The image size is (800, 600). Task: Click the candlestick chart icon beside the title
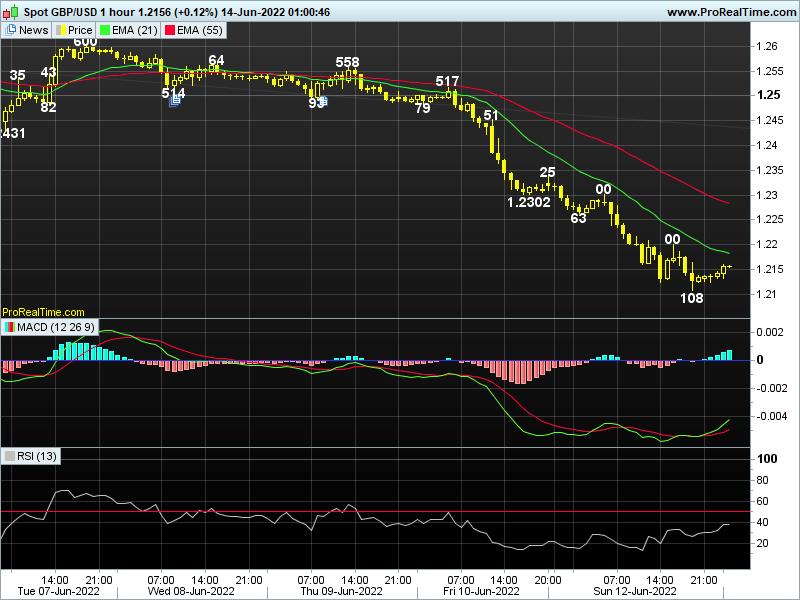(9, 11)
